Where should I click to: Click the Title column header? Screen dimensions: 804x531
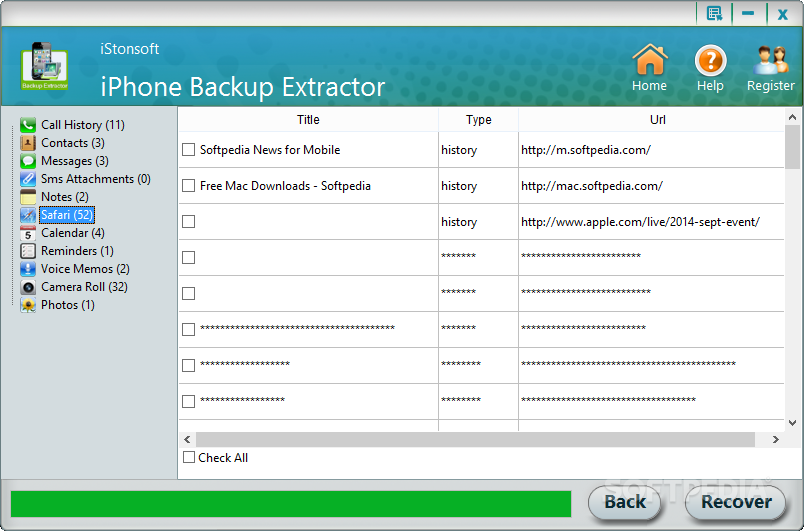click(308, 119)
